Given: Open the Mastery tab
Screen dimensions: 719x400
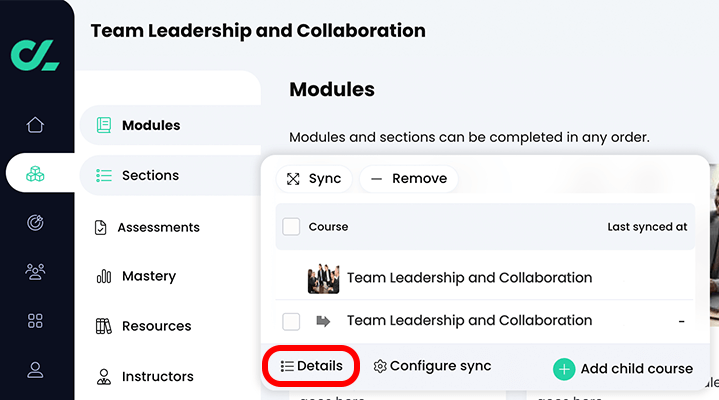Looking at the screenshot, I should point(148,276).
